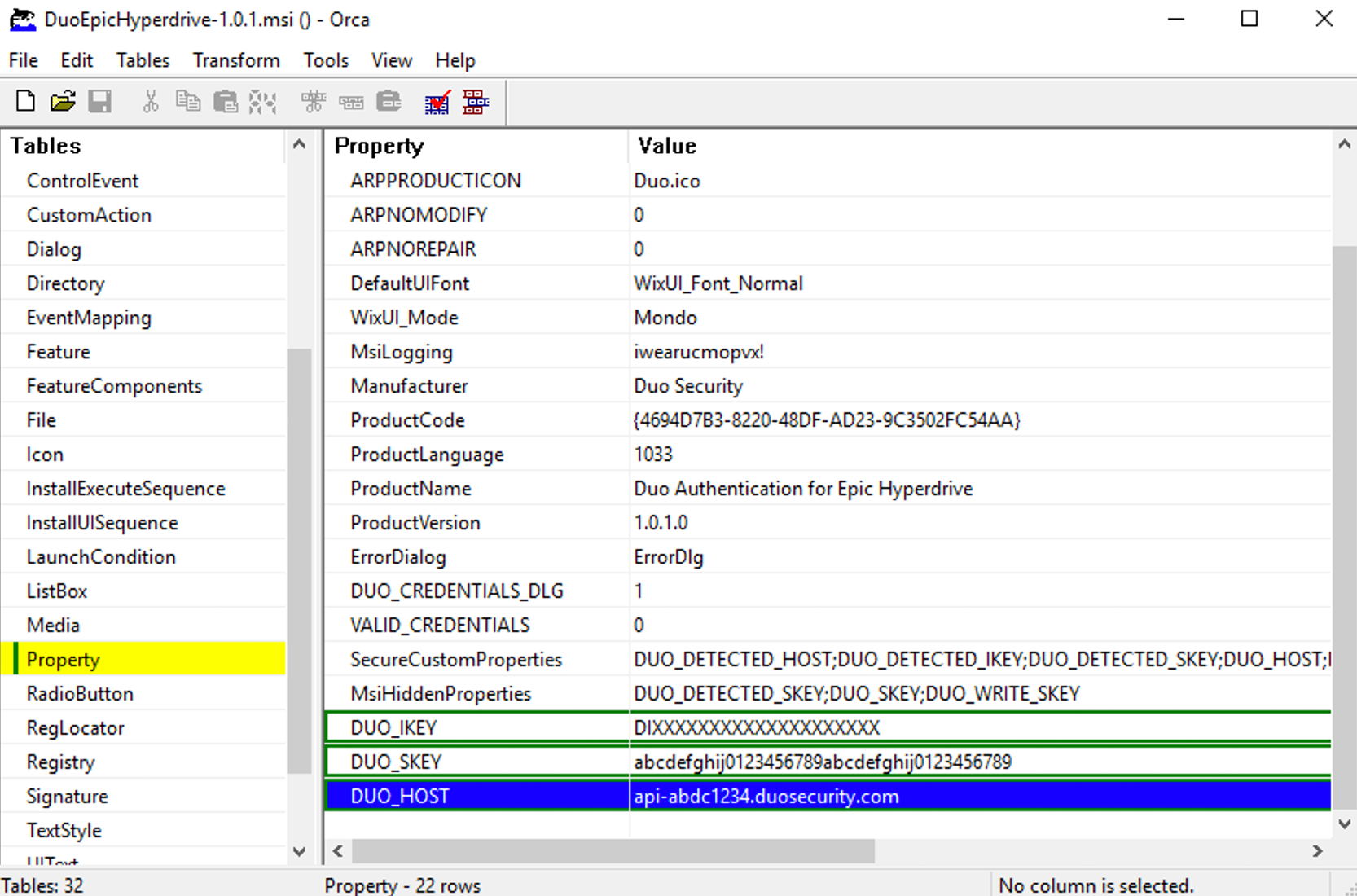
Task: Sort by the Property column header
Action: (476, 146)
